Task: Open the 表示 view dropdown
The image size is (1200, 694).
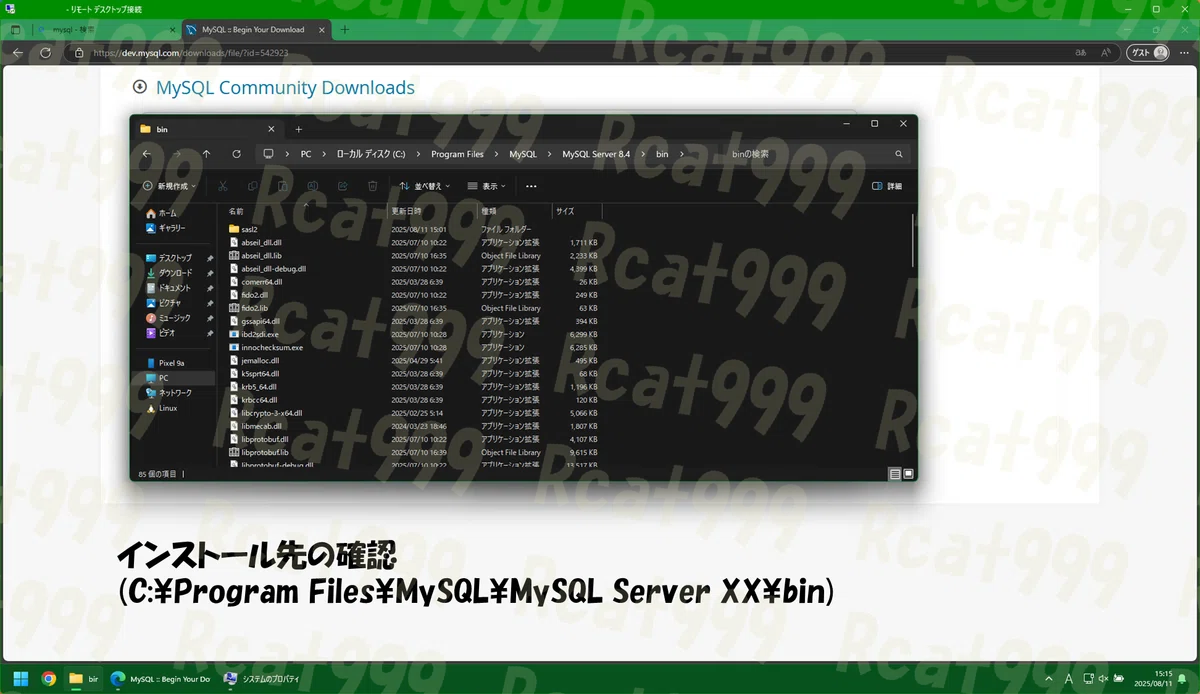Action: (x=486, y=186)
